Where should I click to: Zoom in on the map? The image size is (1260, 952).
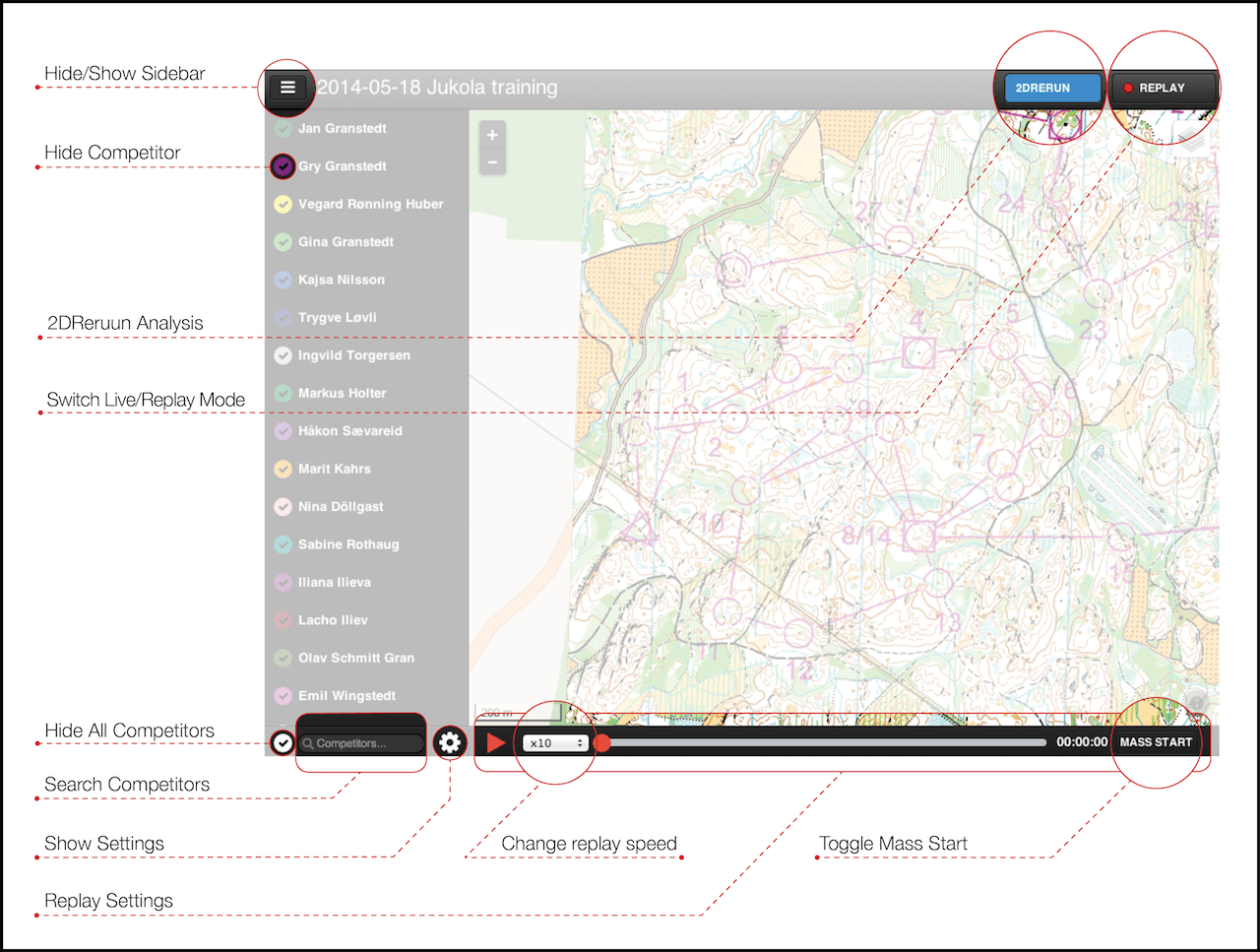[491, 135]
